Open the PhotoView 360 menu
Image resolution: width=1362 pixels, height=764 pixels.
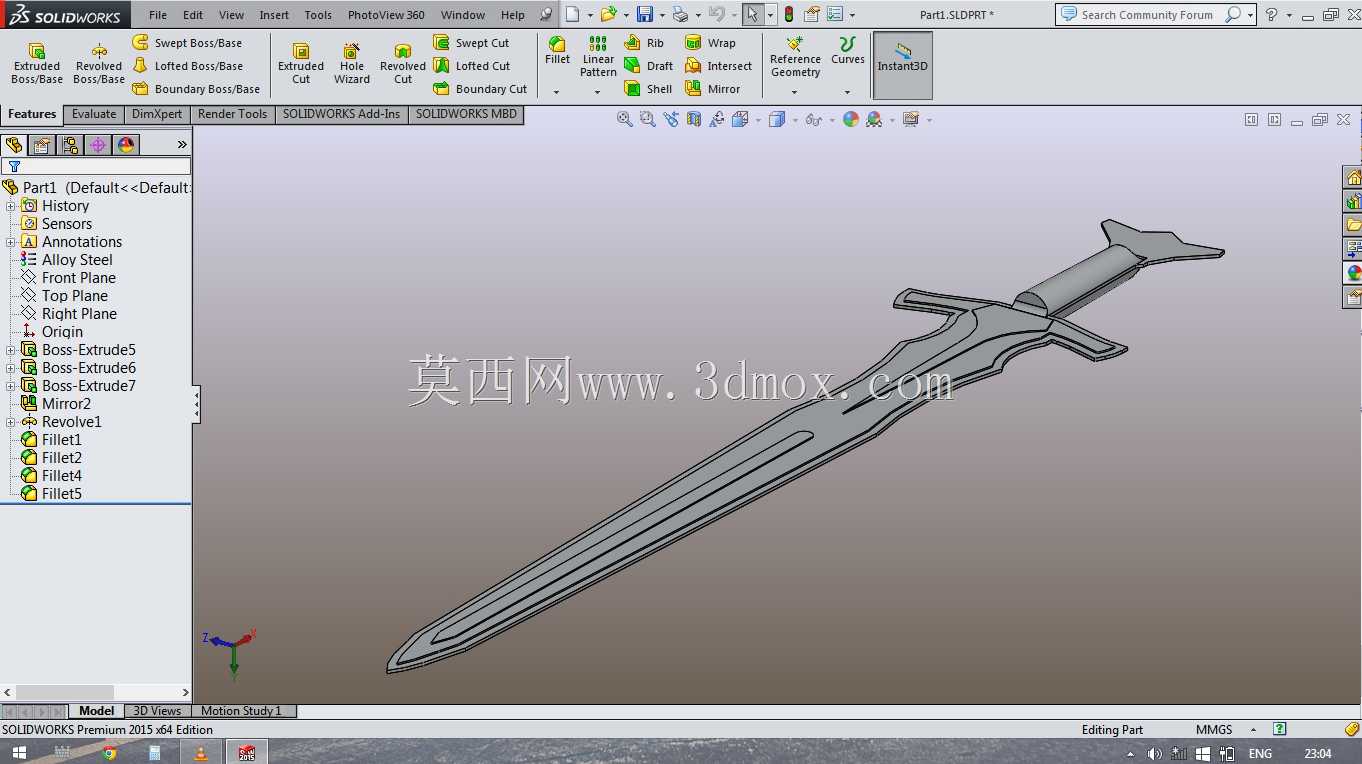pos(386,15)
